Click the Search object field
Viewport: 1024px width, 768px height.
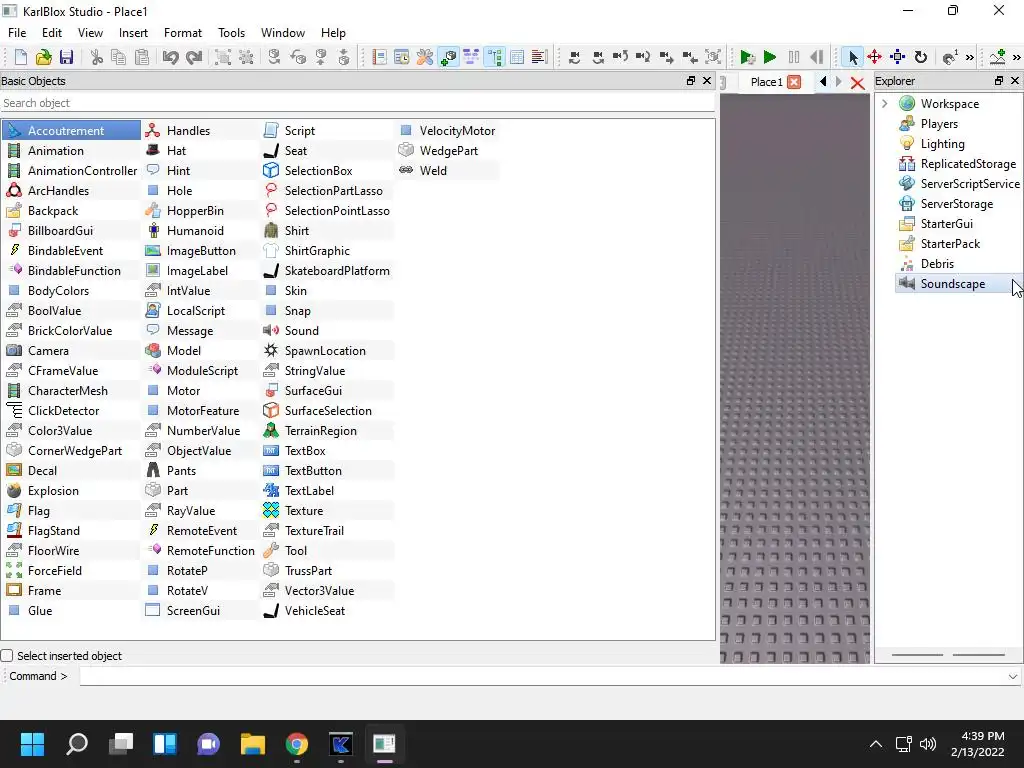click(x=358, y=103)
